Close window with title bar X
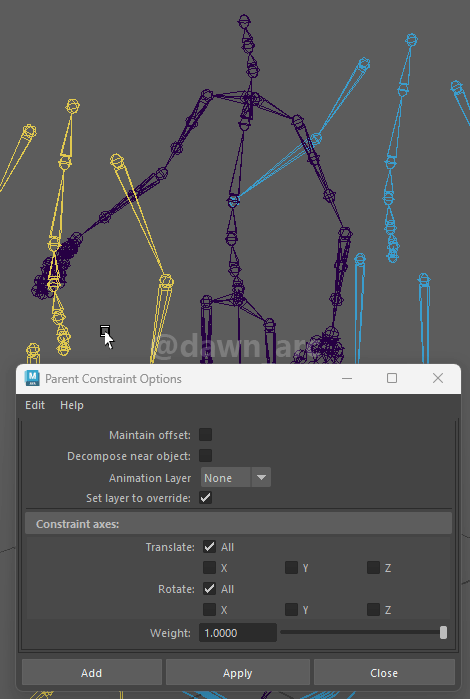Screen dimensions: 470x699 [438, 378]
